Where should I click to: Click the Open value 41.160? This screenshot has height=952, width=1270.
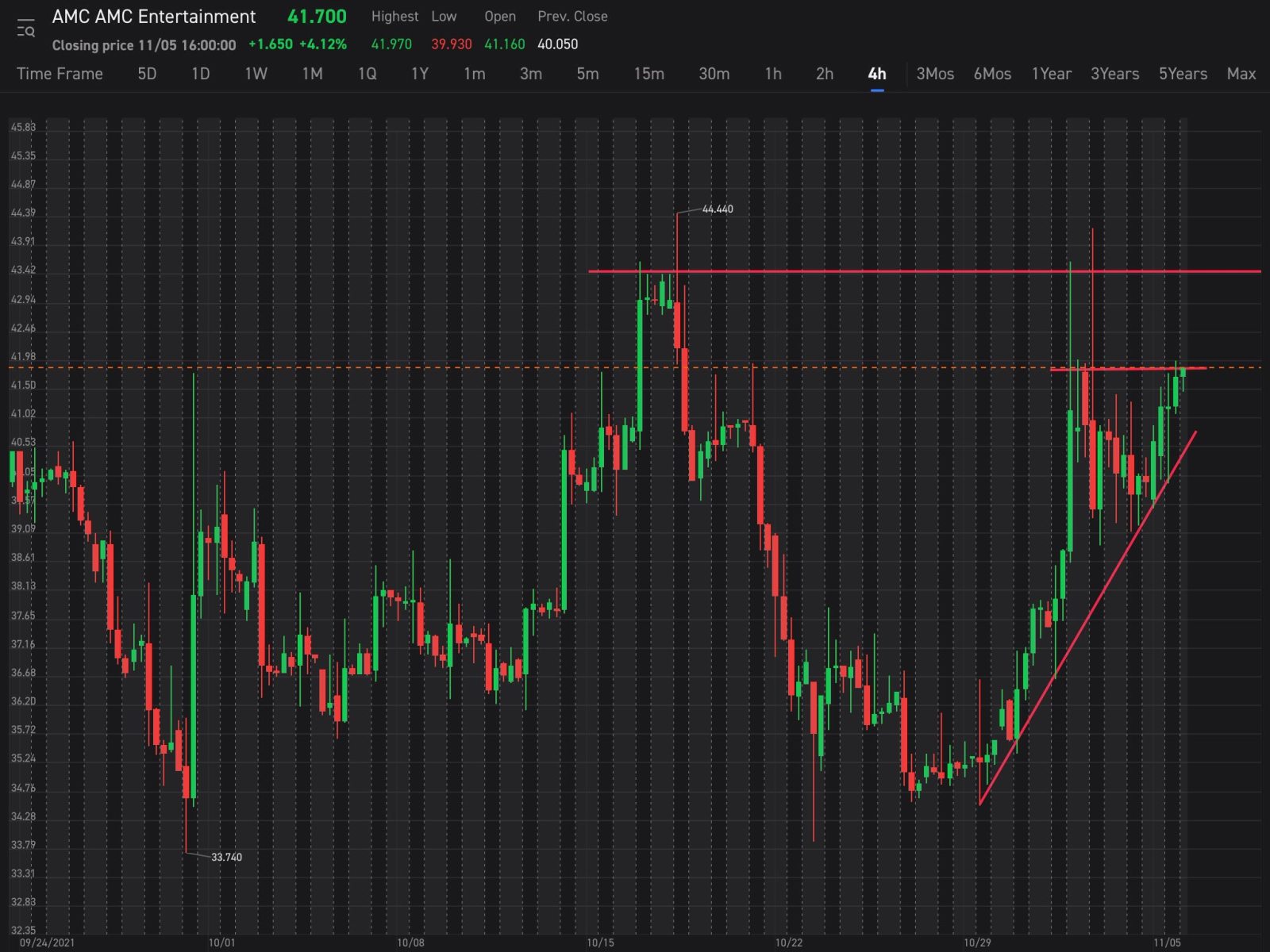505,44
